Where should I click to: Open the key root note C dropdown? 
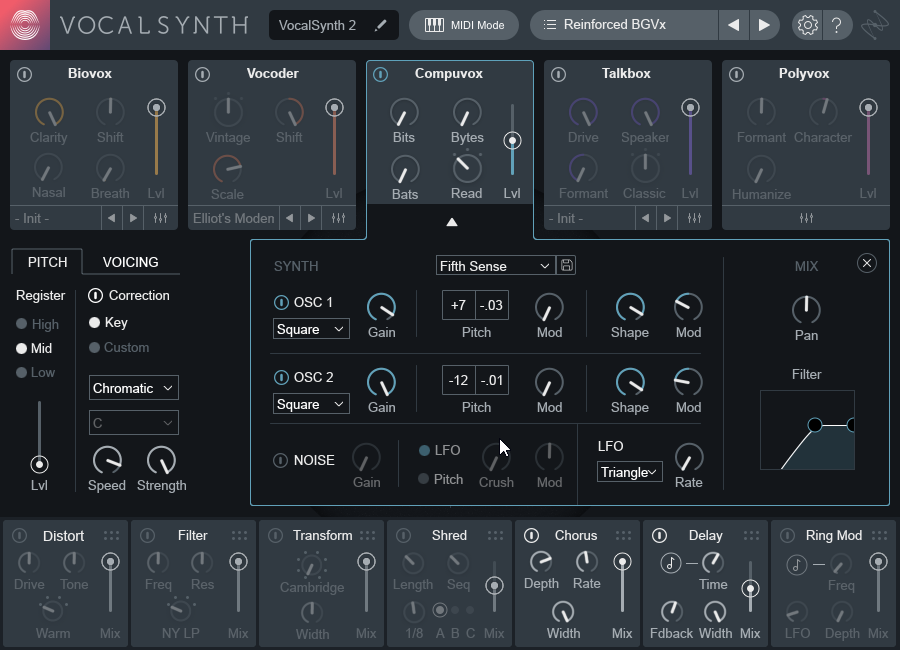134,423
